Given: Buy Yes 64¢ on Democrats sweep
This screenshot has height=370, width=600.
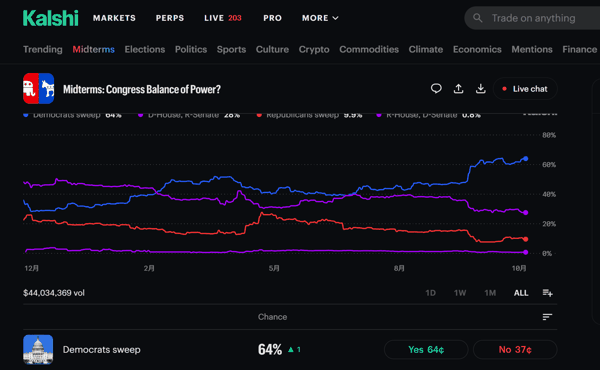Looking at the screenshot, I should (426, 349).
